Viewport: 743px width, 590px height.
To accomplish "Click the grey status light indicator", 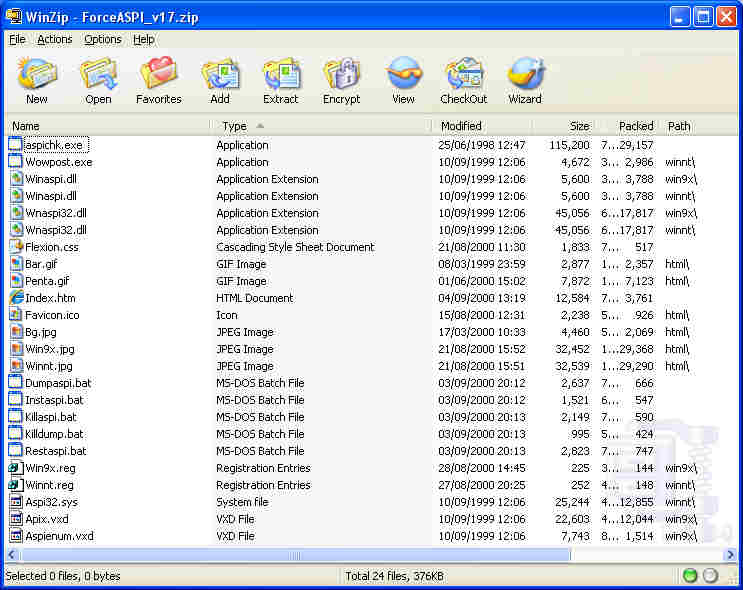I will pos(710,576).
